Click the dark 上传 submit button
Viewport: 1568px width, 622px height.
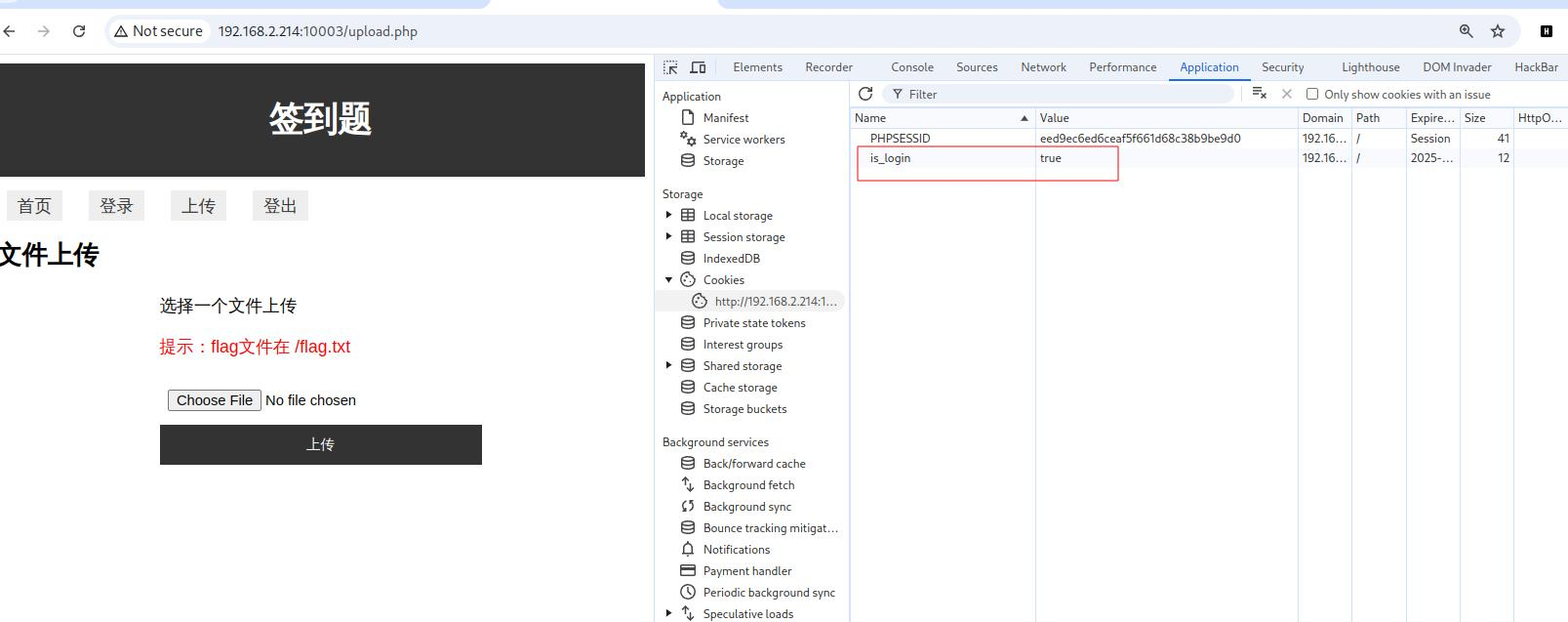pos(320,444)
